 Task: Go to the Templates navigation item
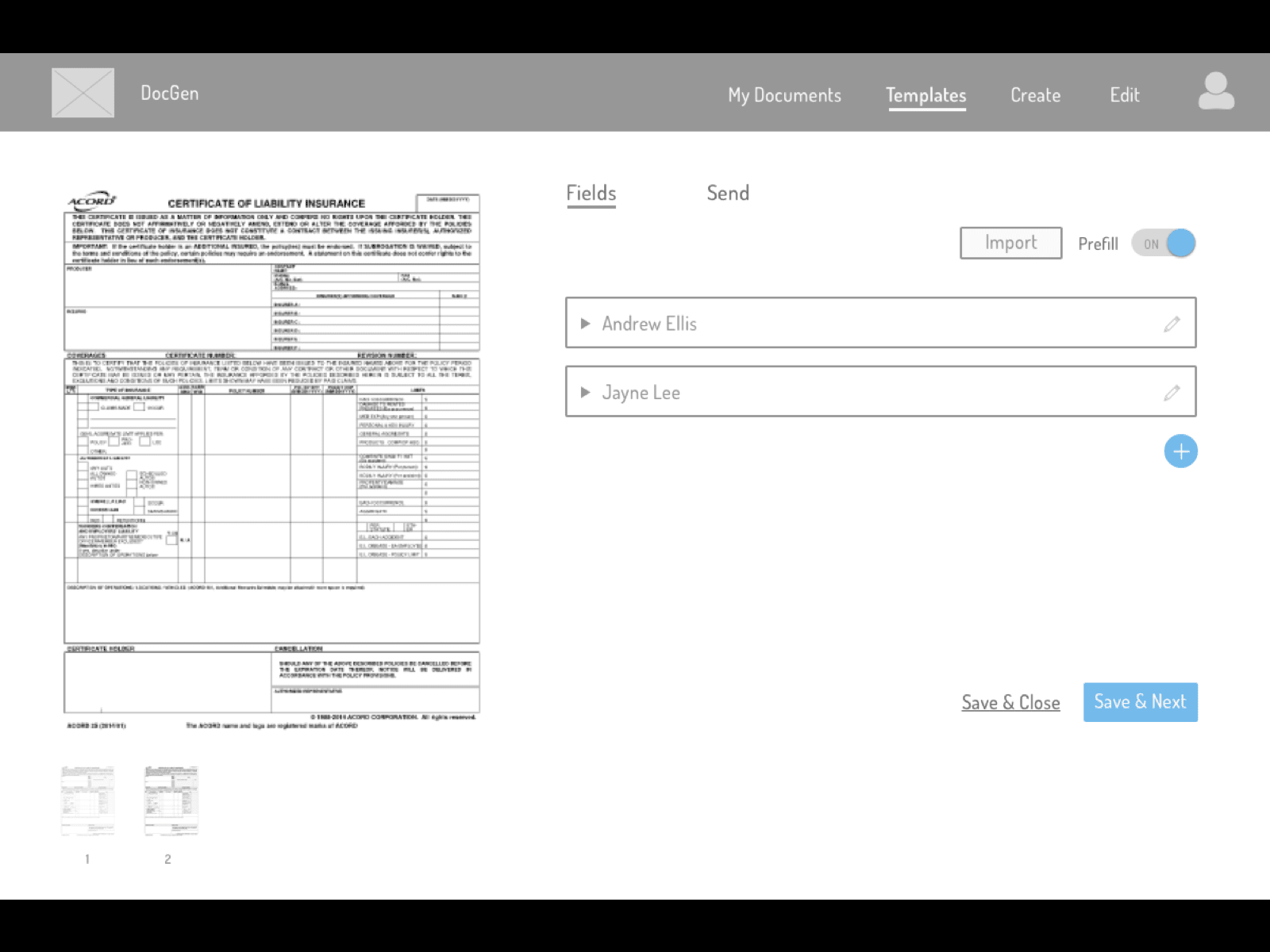926,96
